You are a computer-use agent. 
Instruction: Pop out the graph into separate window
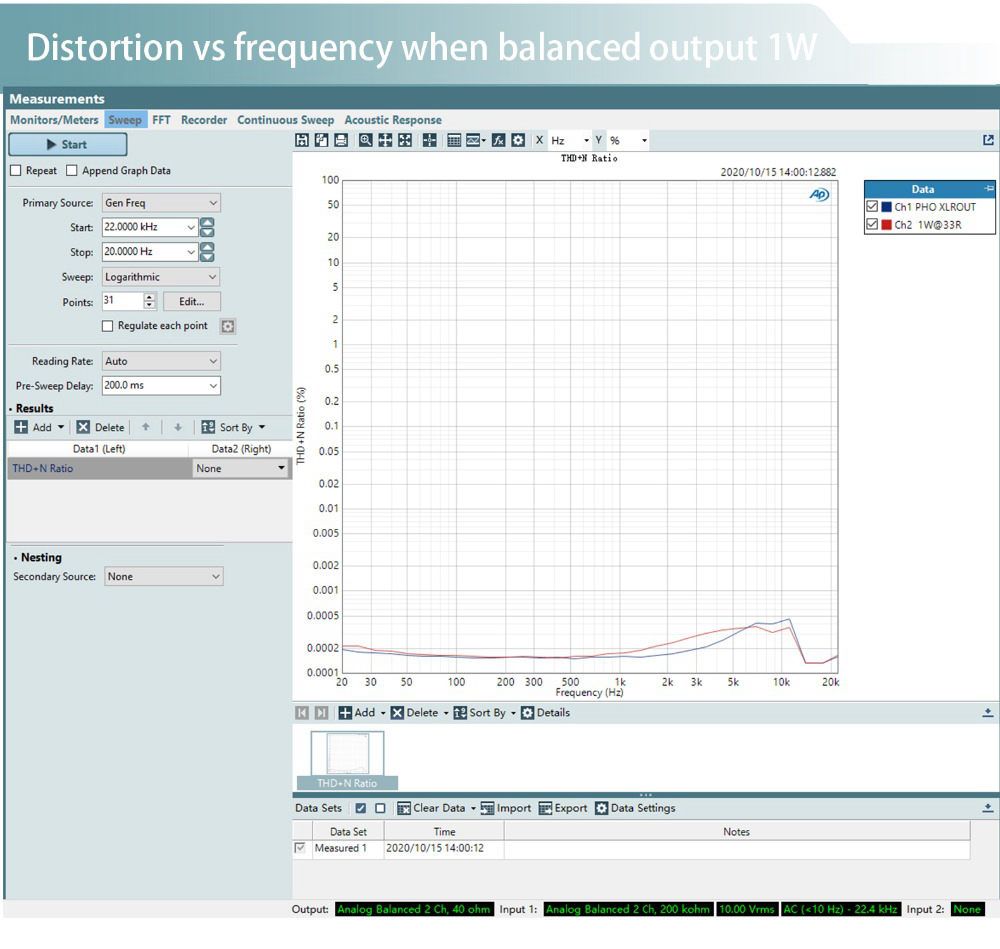pos(988,141)
